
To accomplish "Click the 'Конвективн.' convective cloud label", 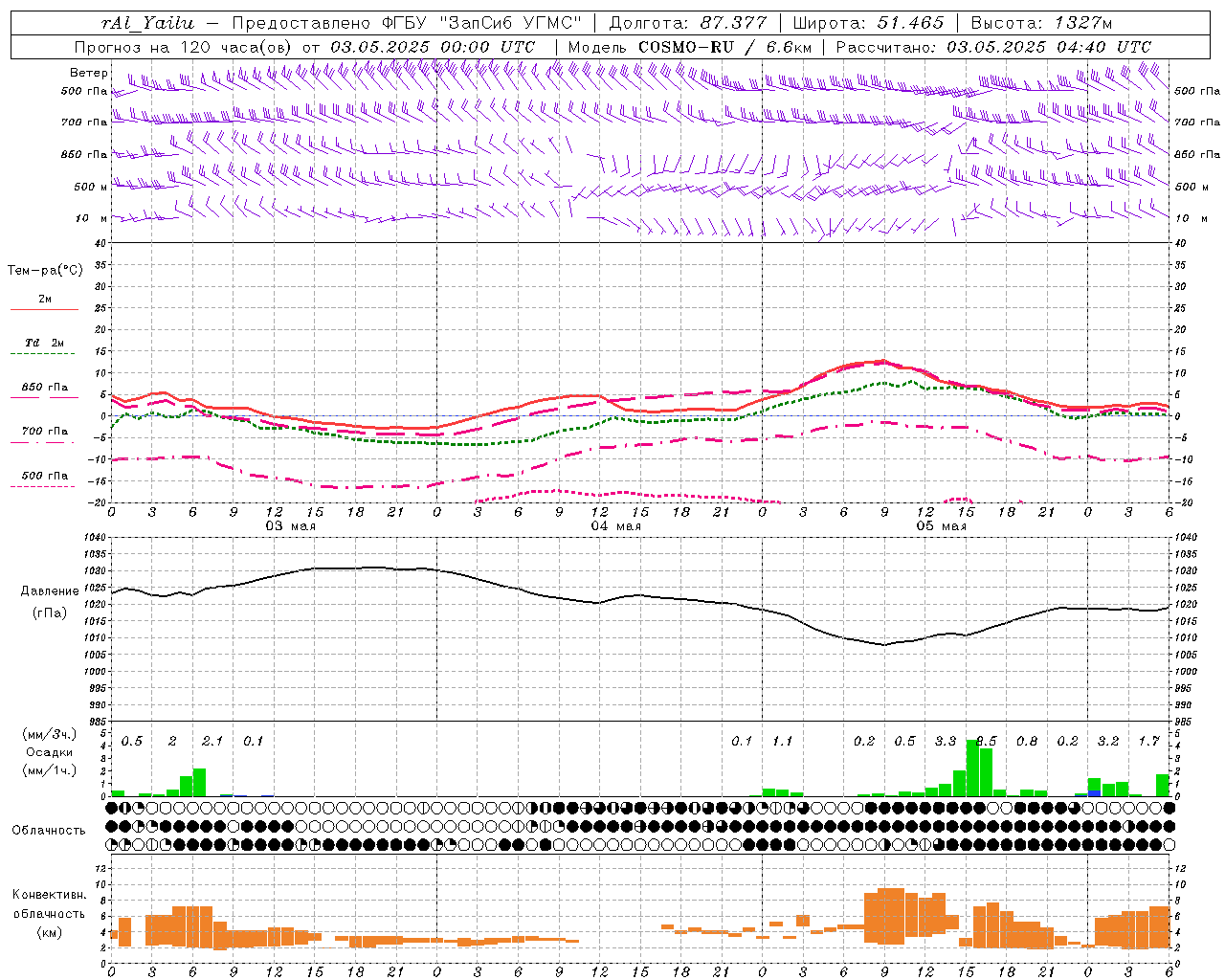I will point(50,895).
